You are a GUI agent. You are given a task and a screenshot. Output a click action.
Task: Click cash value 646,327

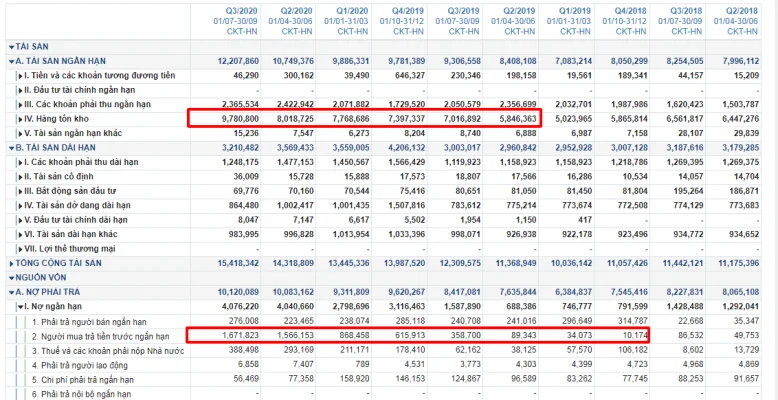[x=410, y=75]
